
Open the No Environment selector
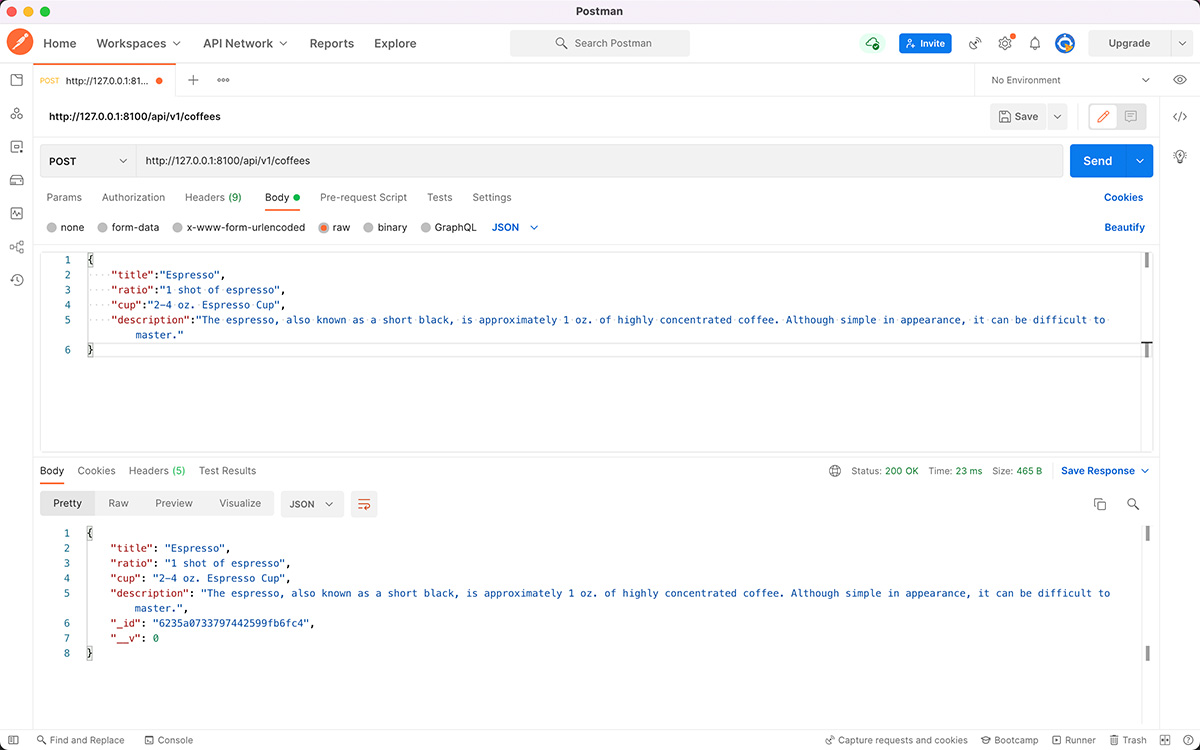1070,80
